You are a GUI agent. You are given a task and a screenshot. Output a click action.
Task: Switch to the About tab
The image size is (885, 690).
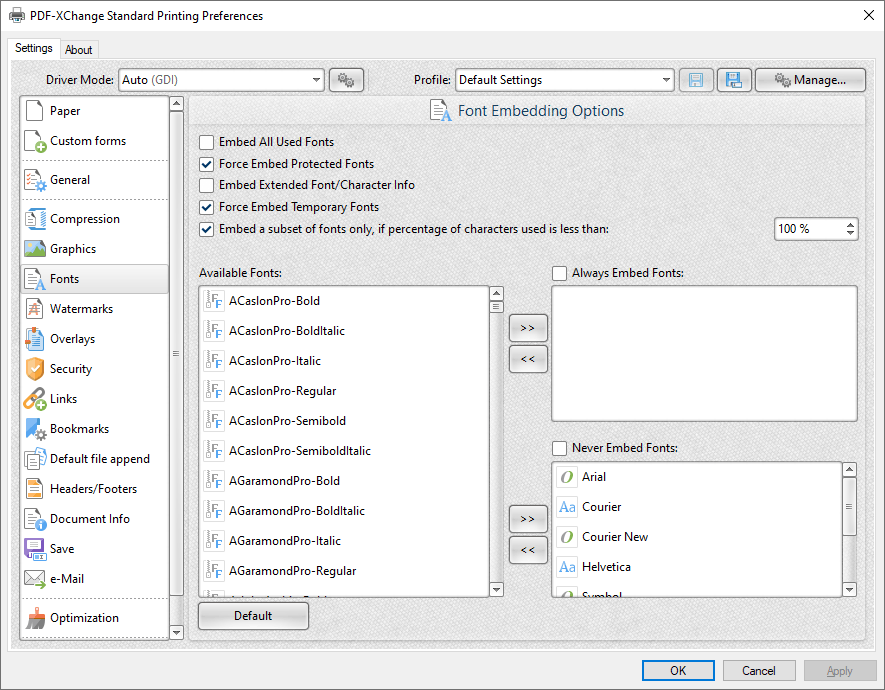point(79,48)
